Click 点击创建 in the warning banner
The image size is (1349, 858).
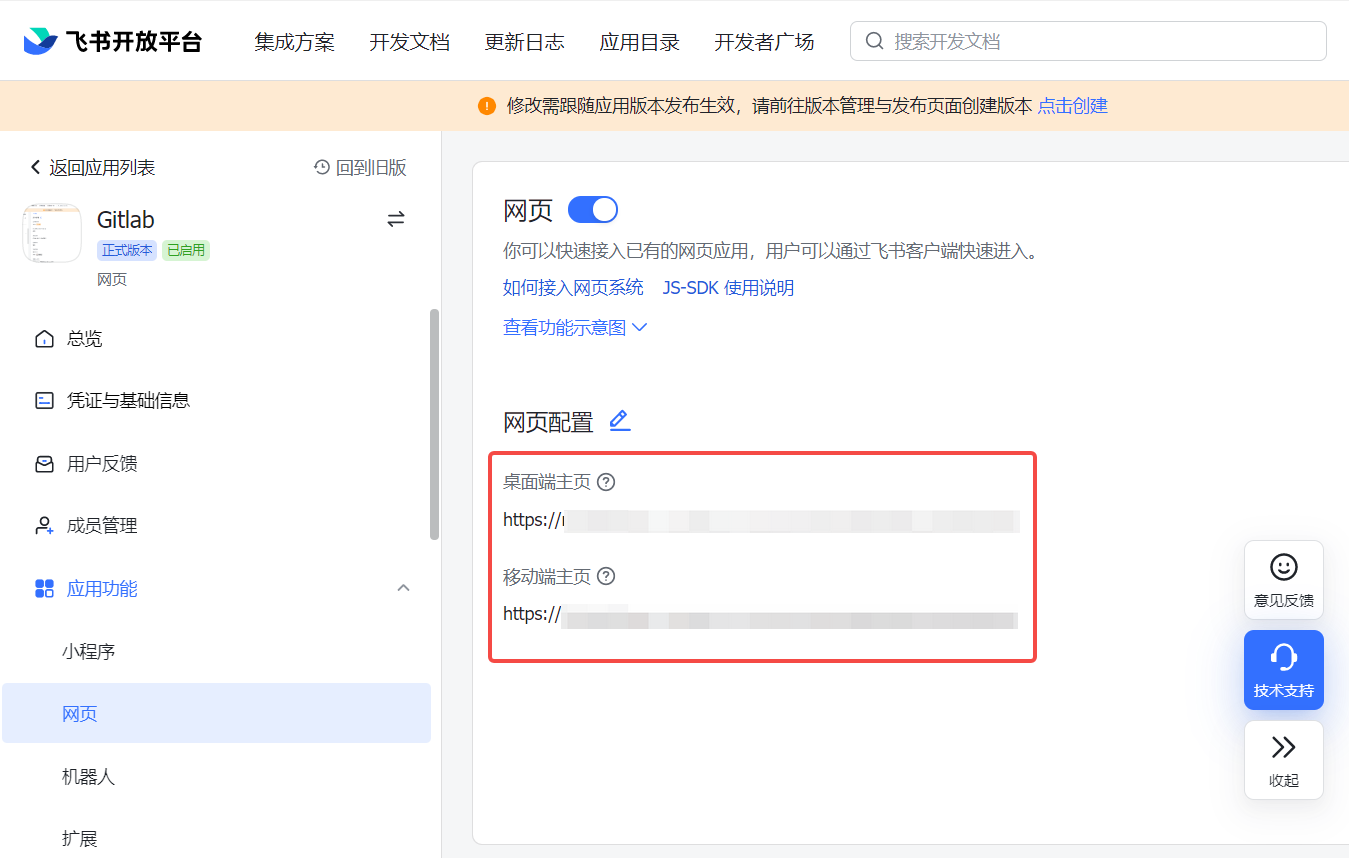pyautogui.click(x=1072, y=106)
